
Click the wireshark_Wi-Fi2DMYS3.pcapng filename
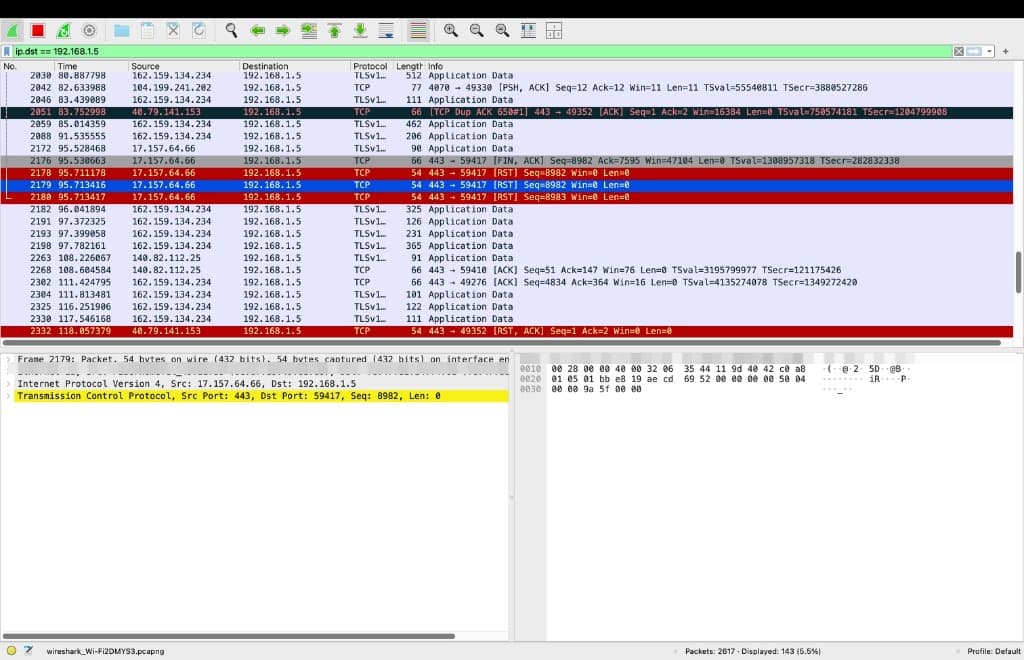point(105,651)
